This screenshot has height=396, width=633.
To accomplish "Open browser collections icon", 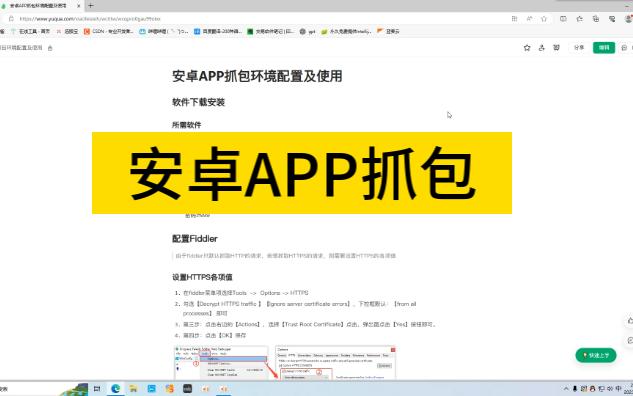I will pos(596,19).
